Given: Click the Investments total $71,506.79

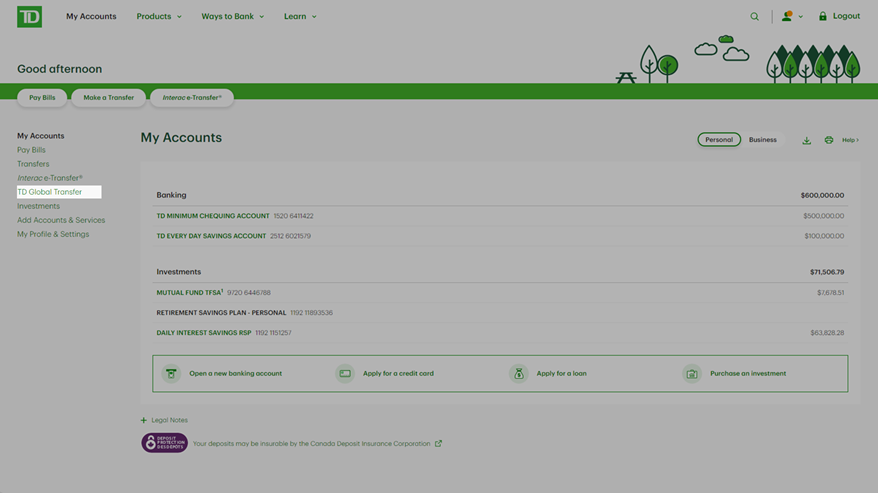Looking at the screenshot, I should pos(826,272).
